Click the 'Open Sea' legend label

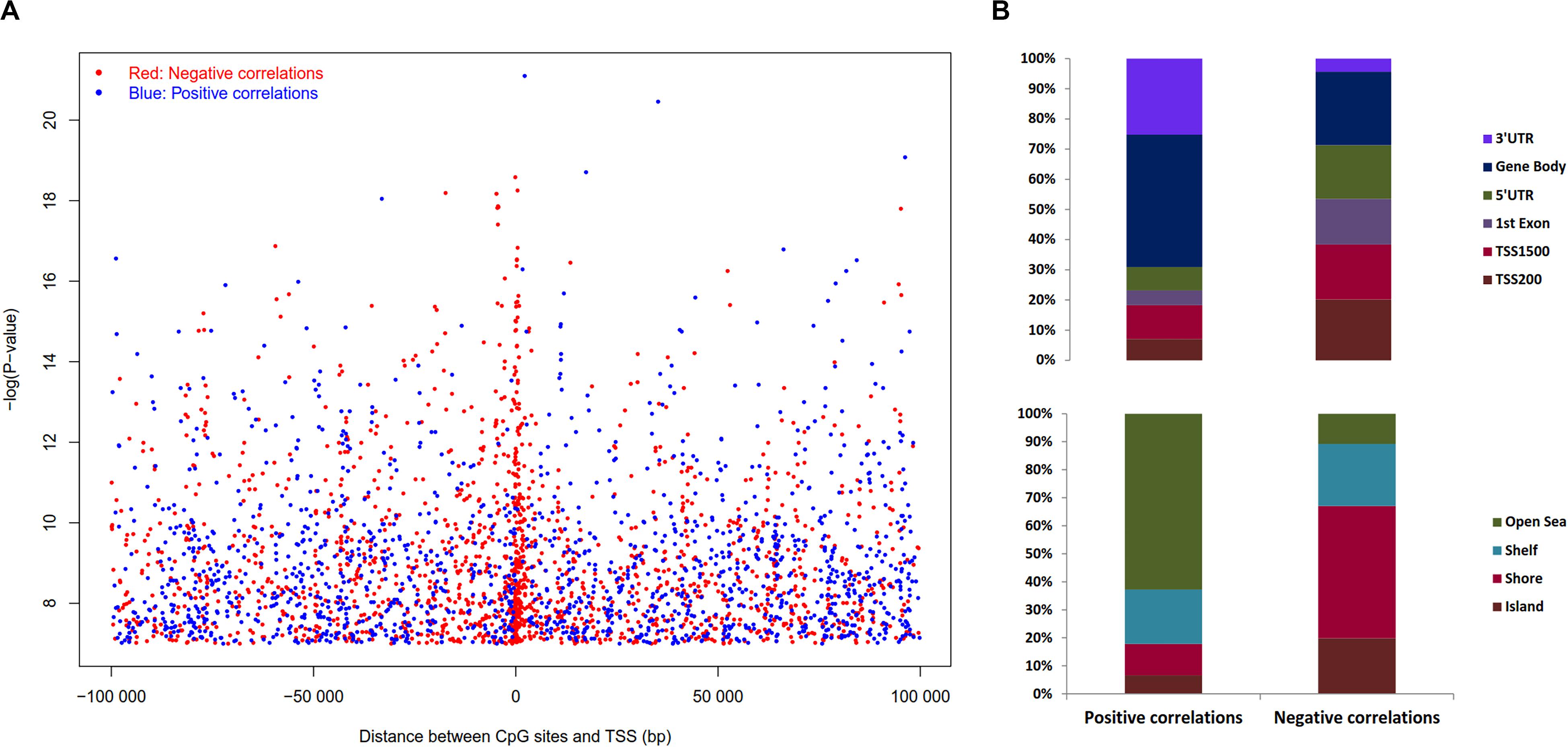[x=1536, y=522]
